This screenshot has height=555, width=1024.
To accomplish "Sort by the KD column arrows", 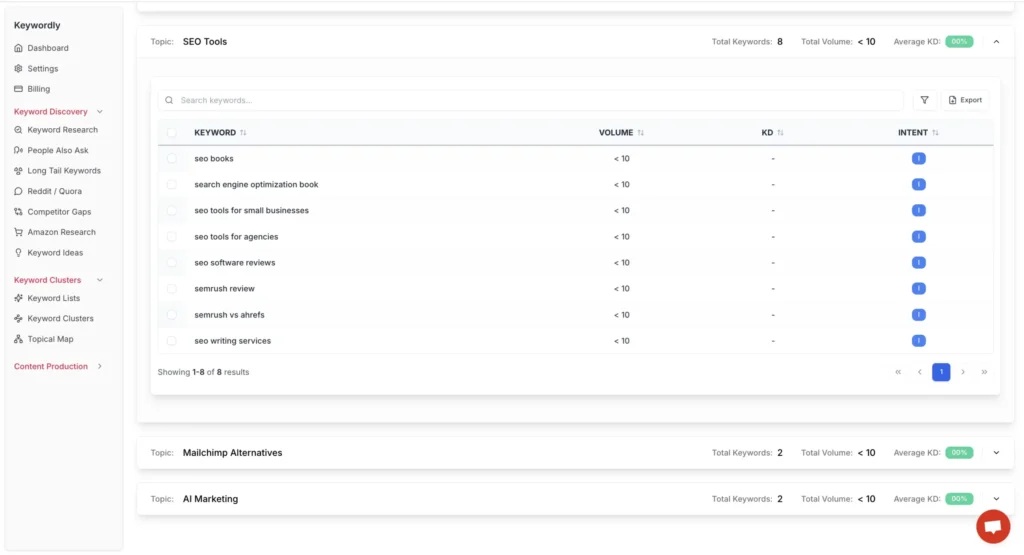I will pos(780,133).
